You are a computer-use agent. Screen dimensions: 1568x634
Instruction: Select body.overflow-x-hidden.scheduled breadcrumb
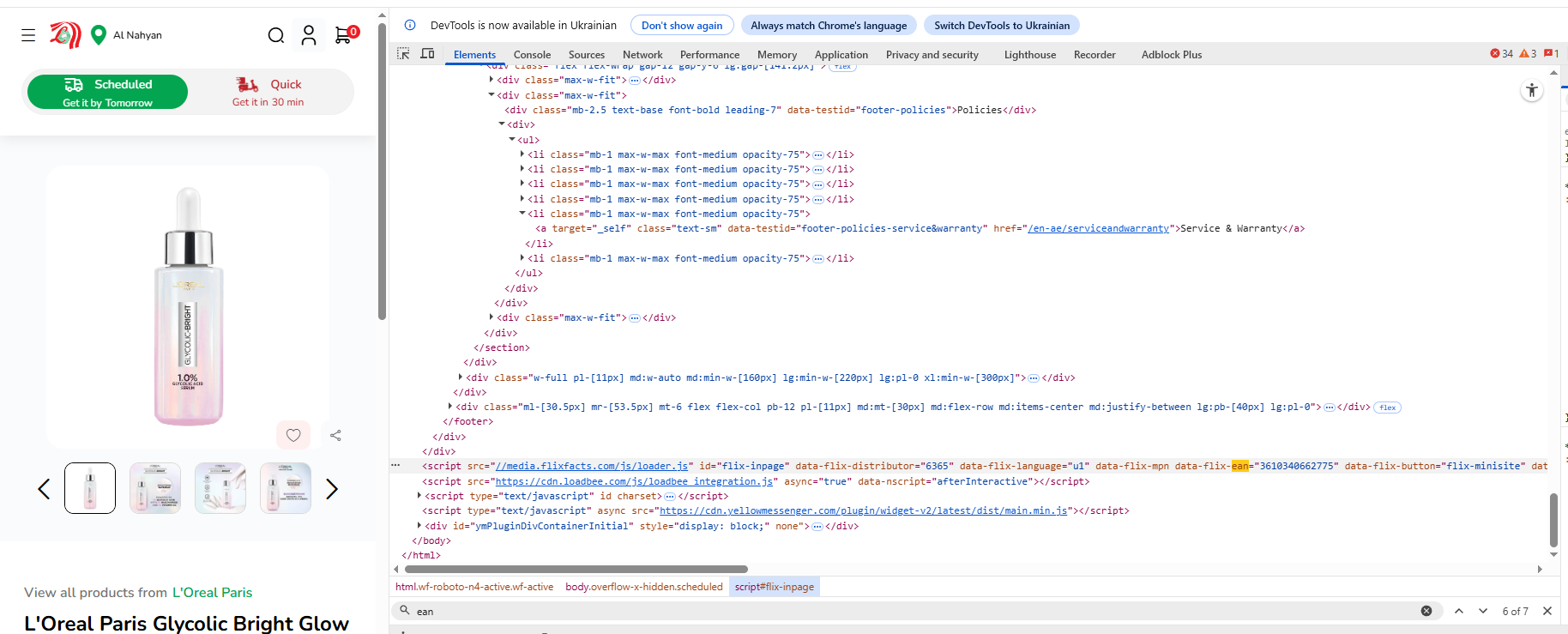pos(644,587)
